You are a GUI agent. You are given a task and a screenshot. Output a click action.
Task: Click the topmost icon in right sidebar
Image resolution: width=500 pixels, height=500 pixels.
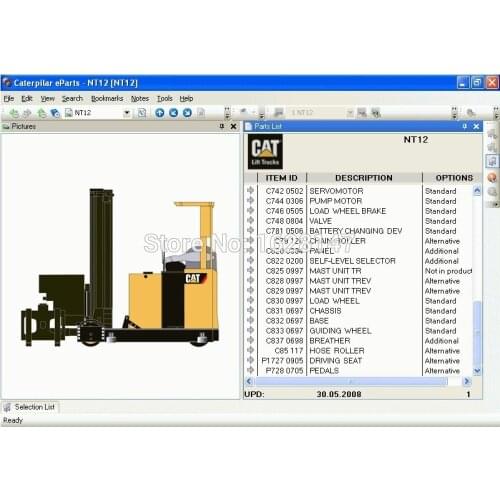point(492,133)
